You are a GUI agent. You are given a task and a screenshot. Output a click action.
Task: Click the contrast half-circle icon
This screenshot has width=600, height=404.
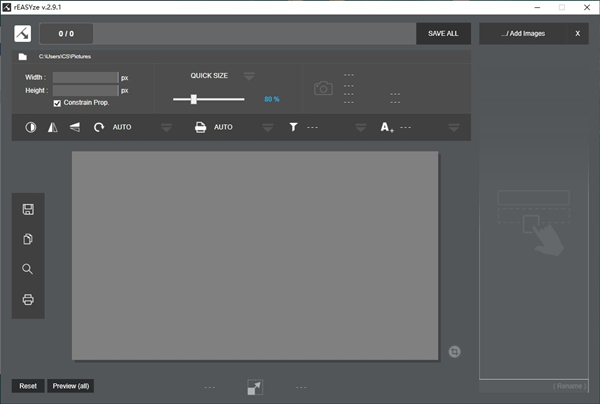coord(31,127)
